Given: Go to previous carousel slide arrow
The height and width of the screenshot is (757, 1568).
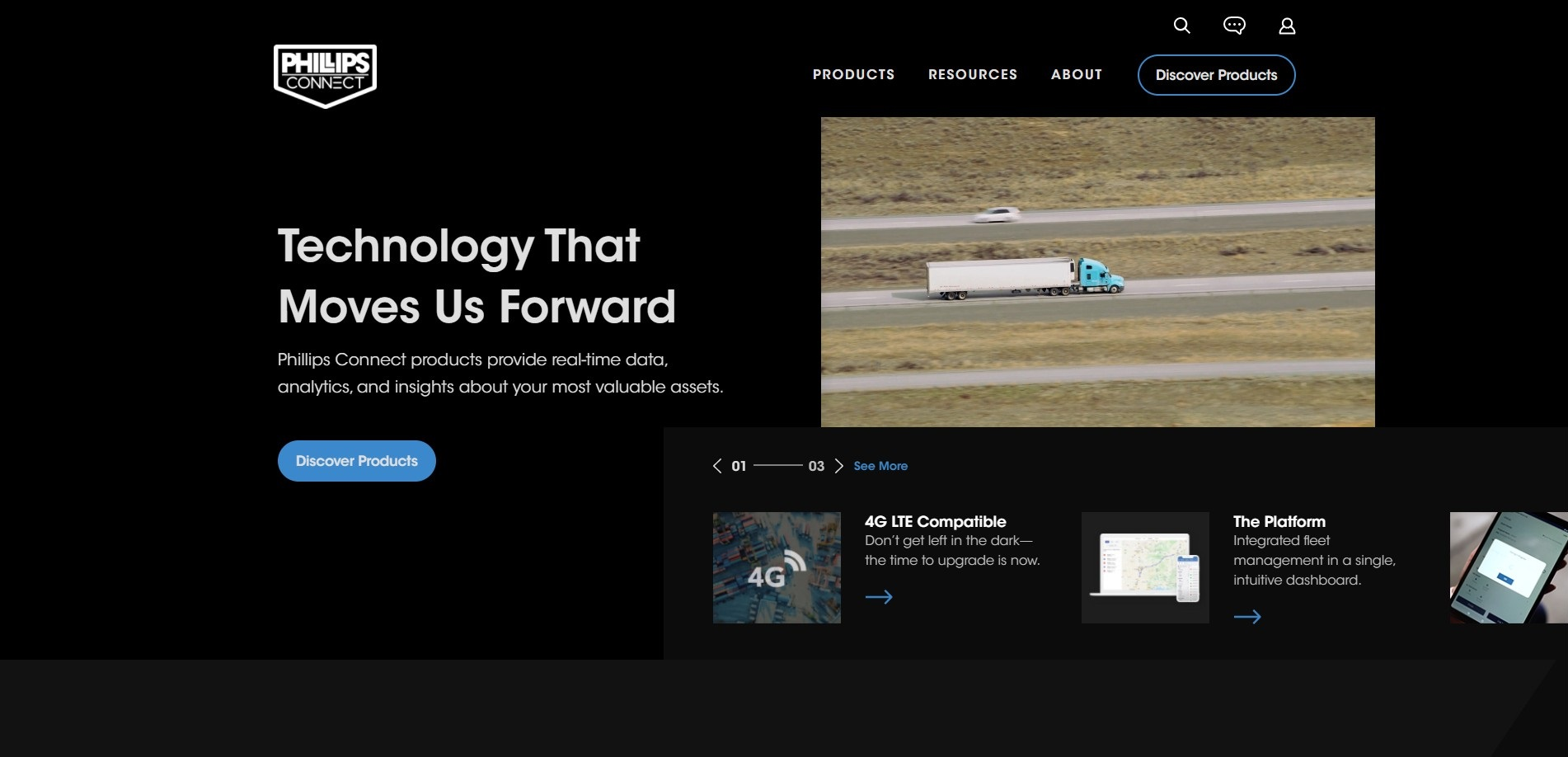Looking at the screenshot, I should [x=717, y=466].
